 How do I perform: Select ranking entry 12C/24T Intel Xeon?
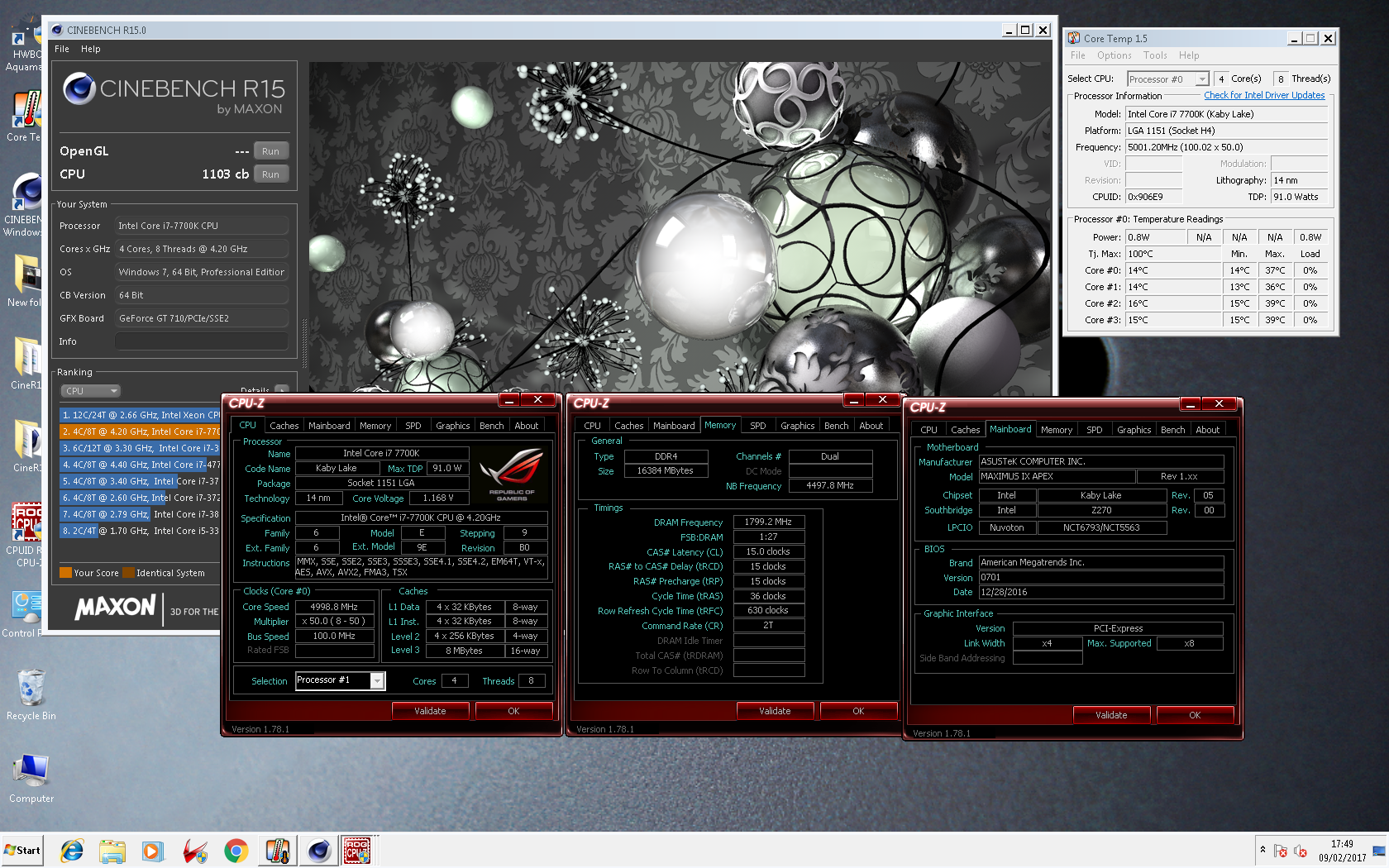pos(139,415)
